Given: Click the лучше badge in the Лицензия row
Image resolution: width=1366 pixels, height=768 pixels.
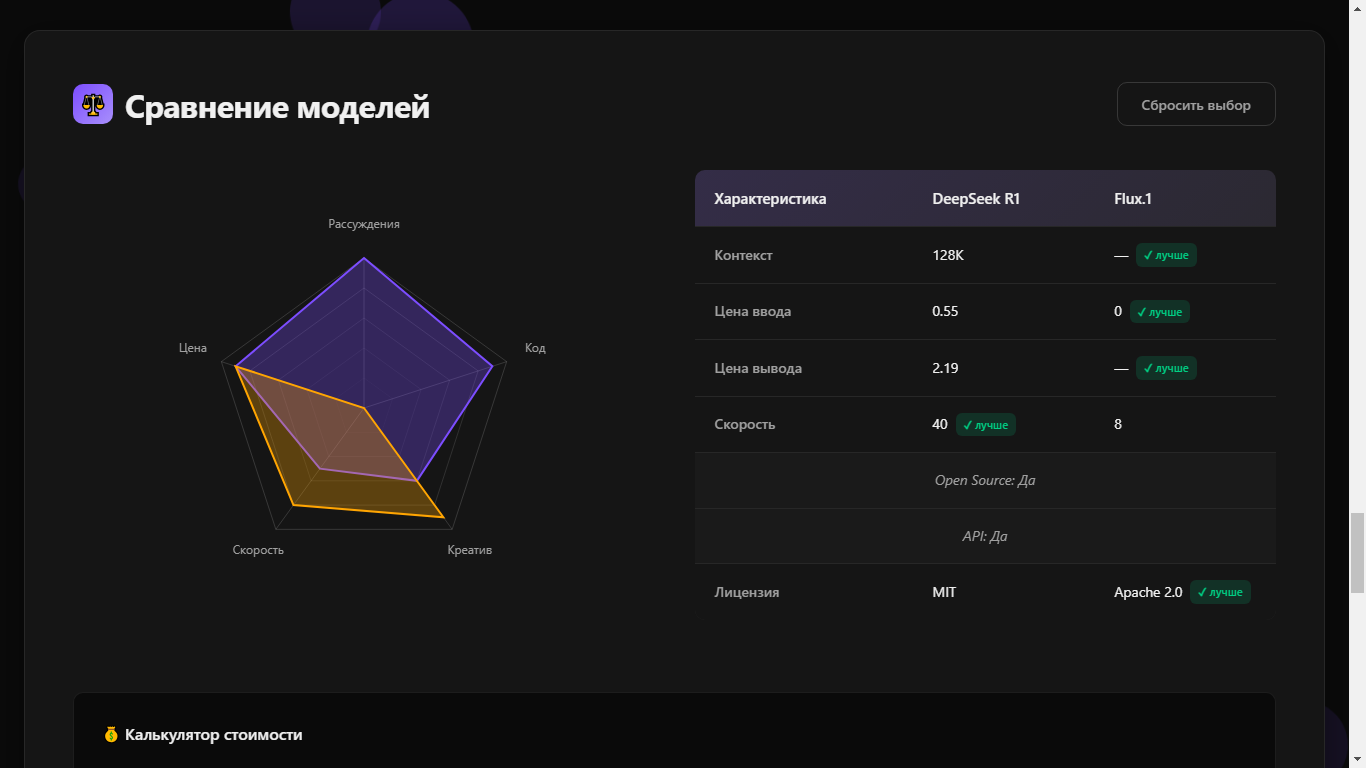Looking at the screenshot, I should point(1220,592).
